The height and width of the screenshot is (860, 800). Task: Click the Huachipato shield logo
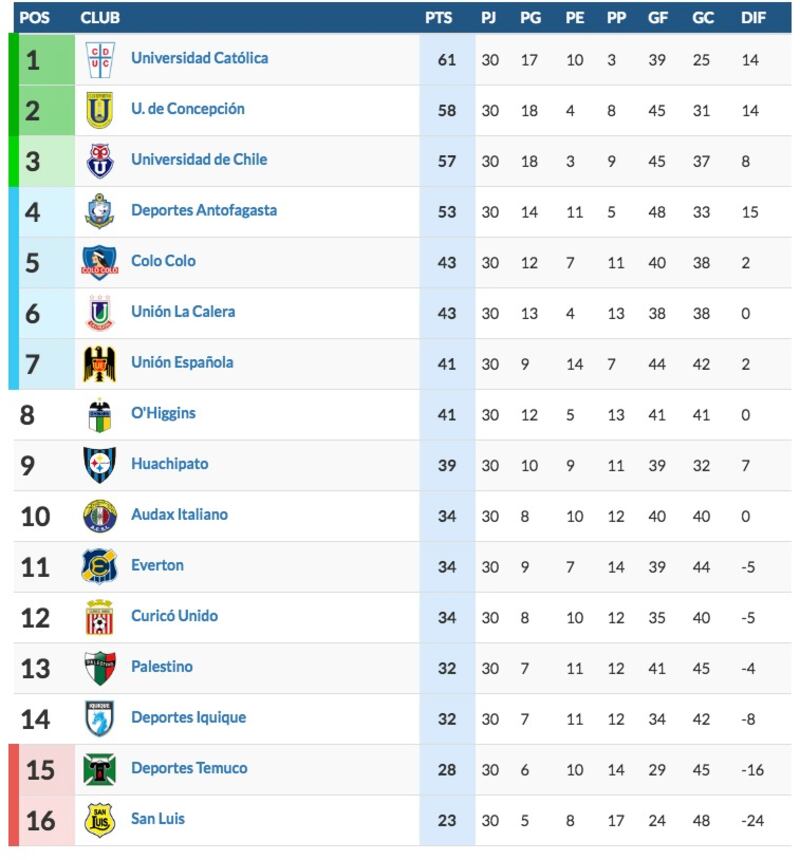[100, 465]
